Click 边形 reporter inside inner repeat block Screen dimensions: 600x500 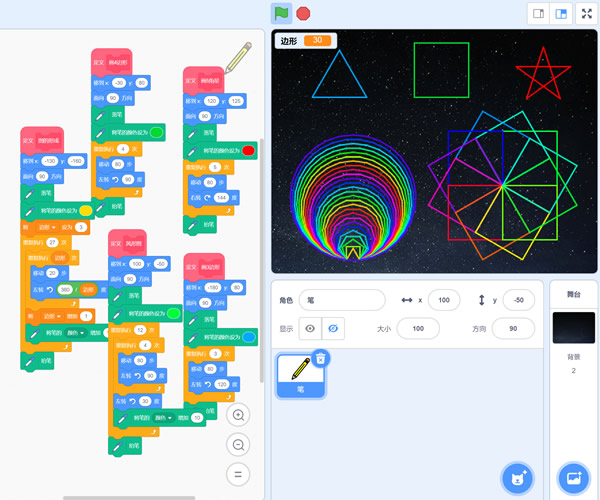[x=60, y=258]
